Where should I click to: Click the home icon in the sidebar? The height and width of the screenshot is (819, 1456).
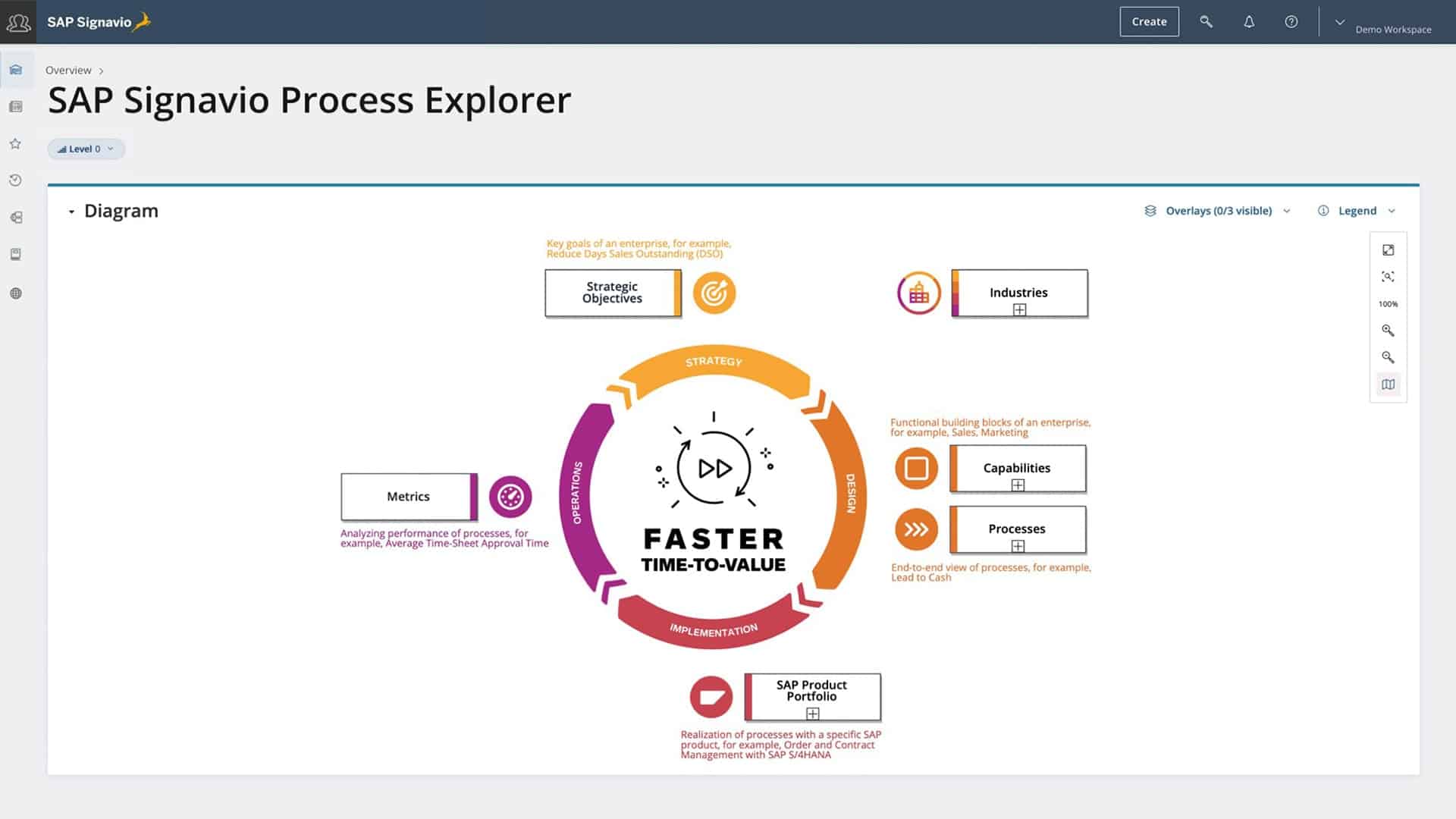[15, 70]
